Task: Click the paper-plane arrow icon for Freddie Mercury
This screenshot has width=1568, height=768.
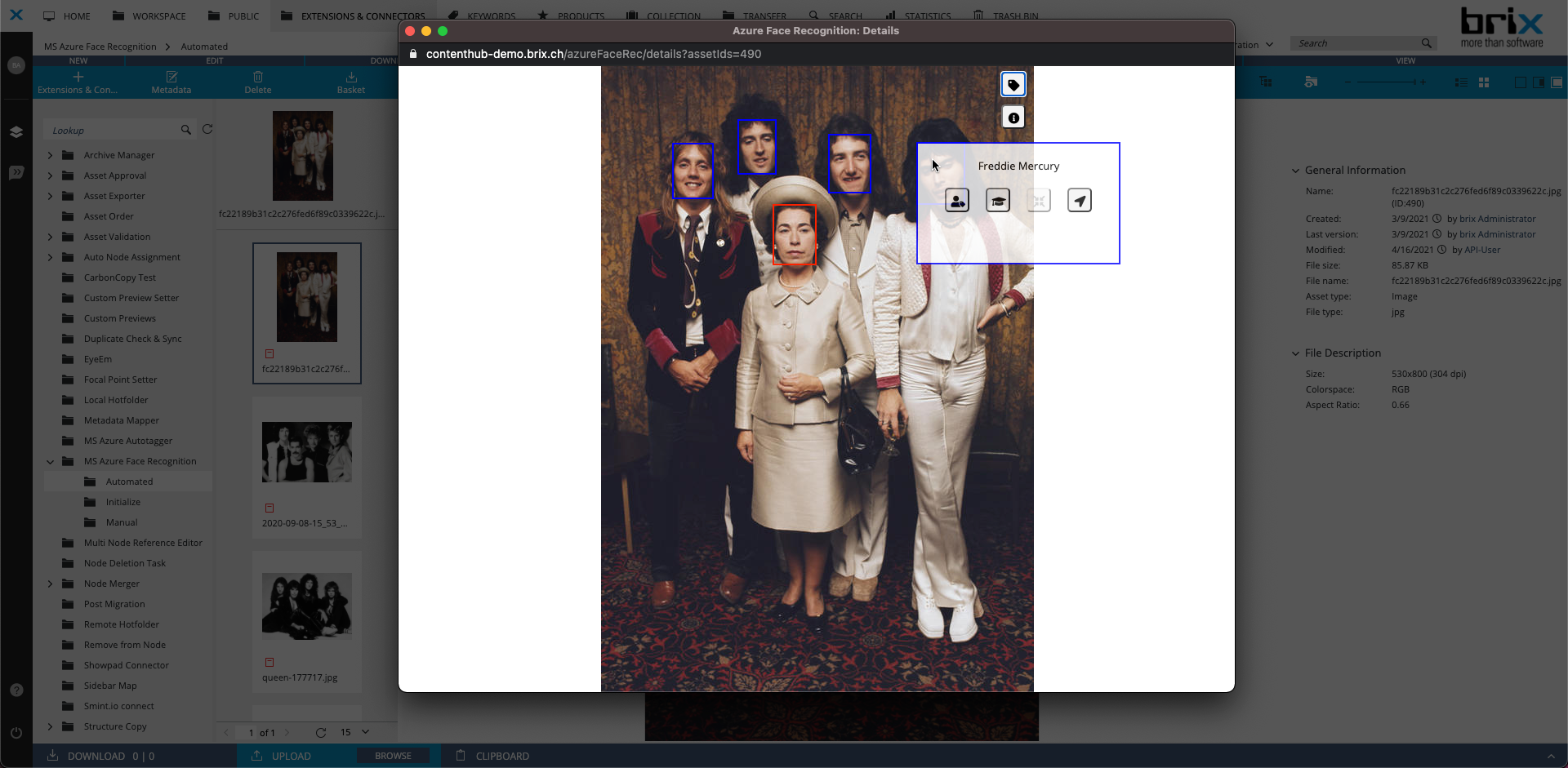Action: click(x=1080, y=201)
